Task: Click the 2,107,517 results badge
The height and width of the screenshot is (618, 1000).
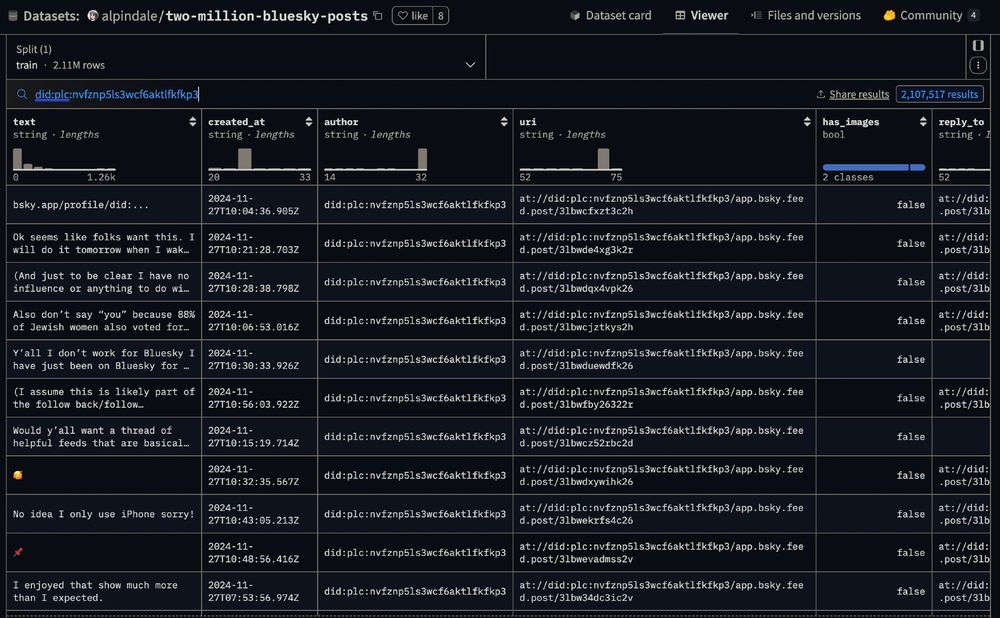Action: 939,94
